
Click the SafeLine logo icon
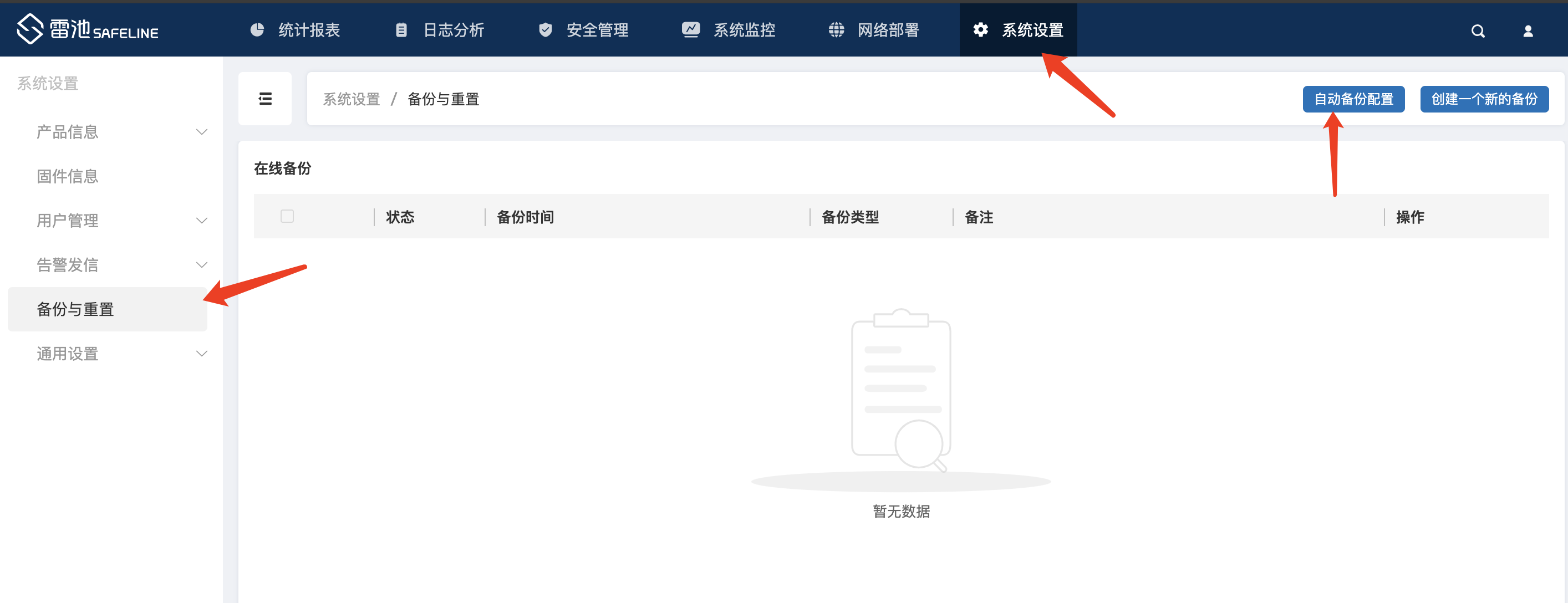tap(30, 29)
